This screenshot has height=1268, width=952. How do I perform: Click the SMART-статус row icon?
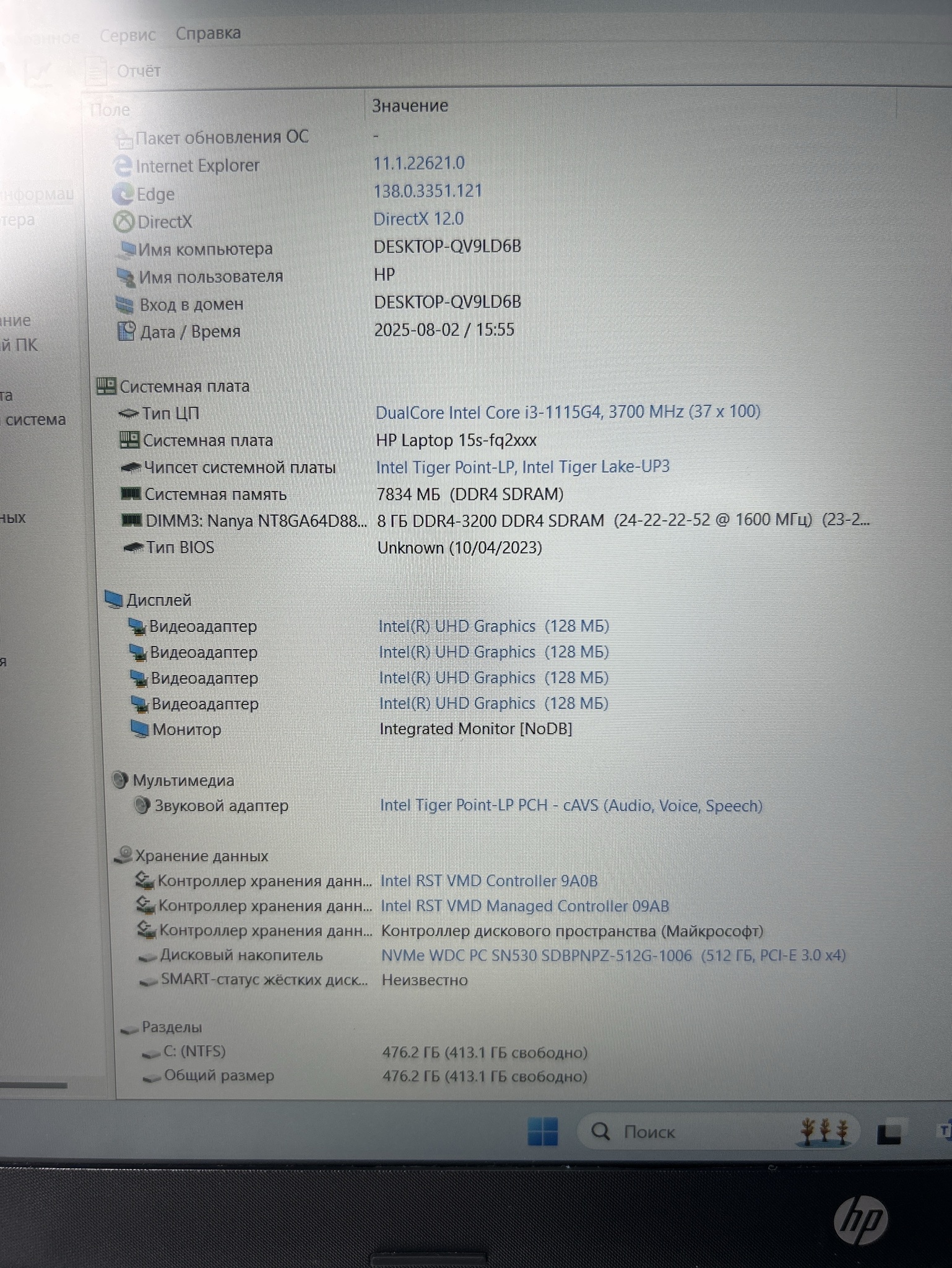[149, 981]
